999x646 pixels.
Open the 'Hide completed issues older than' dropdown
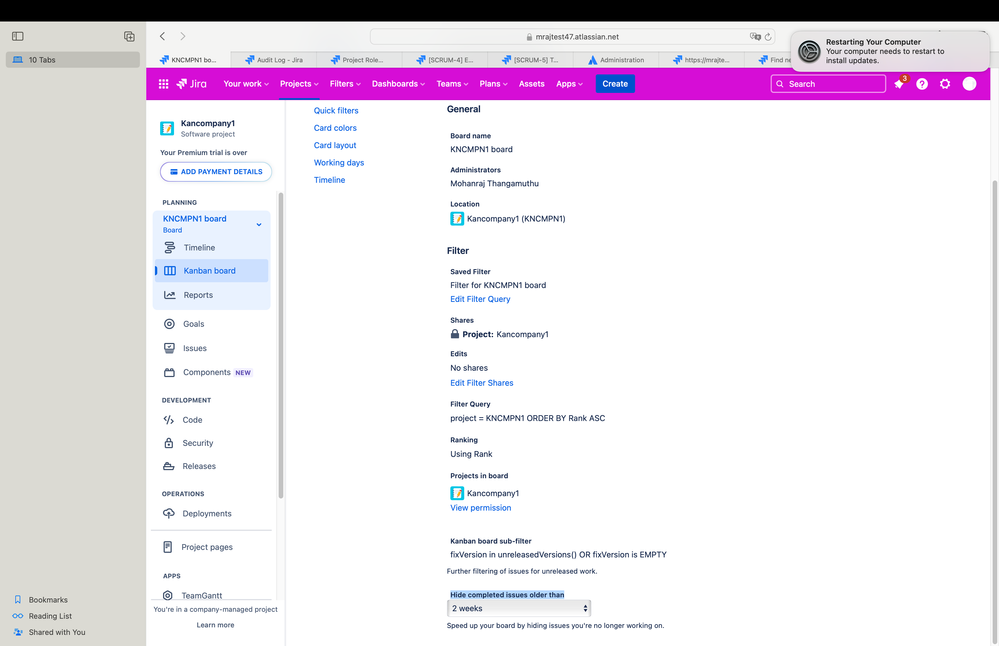tap(518, 606)
